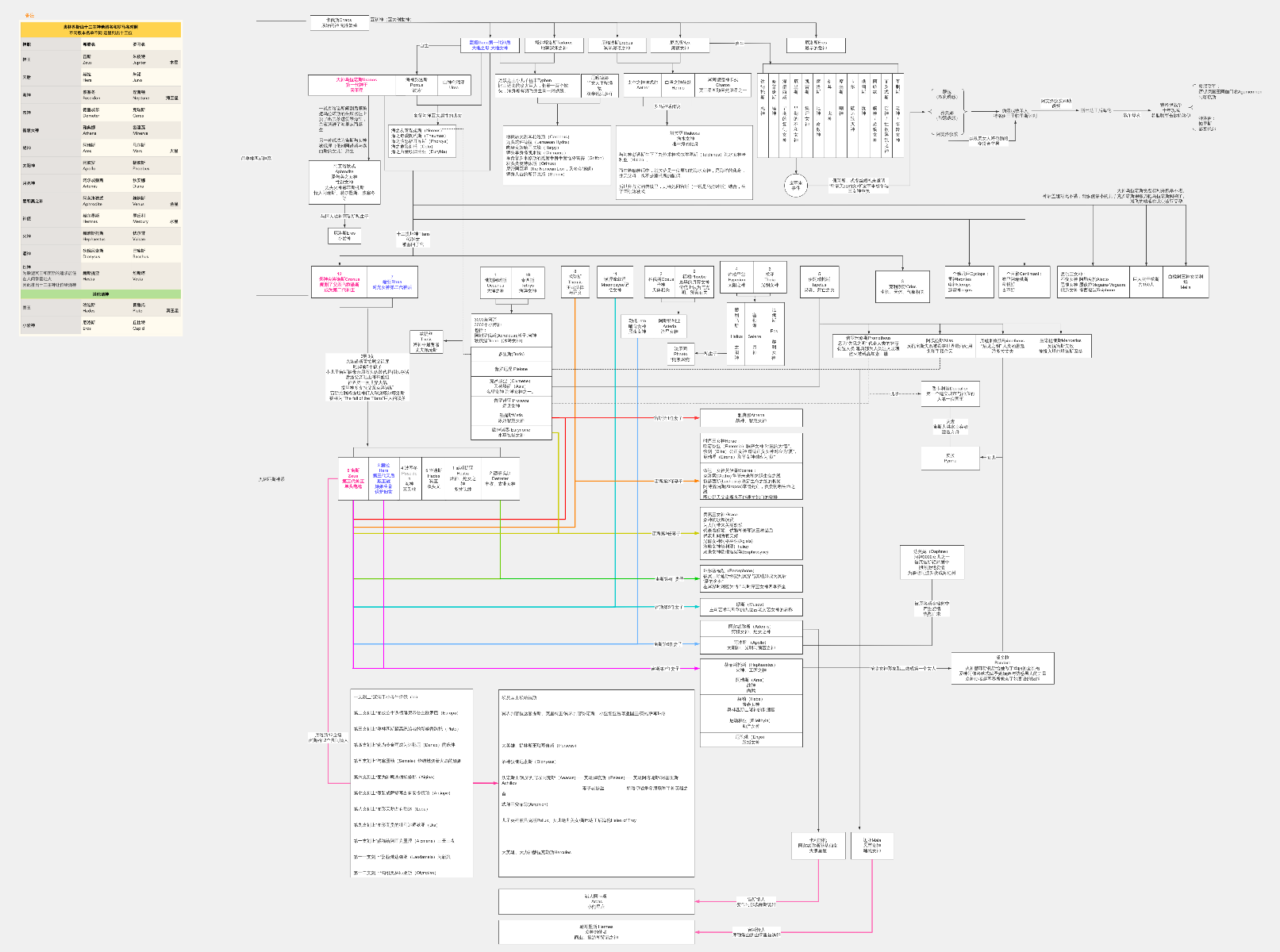
Task: Click the Hera node in blue text
Action: [x=383, y=479]
